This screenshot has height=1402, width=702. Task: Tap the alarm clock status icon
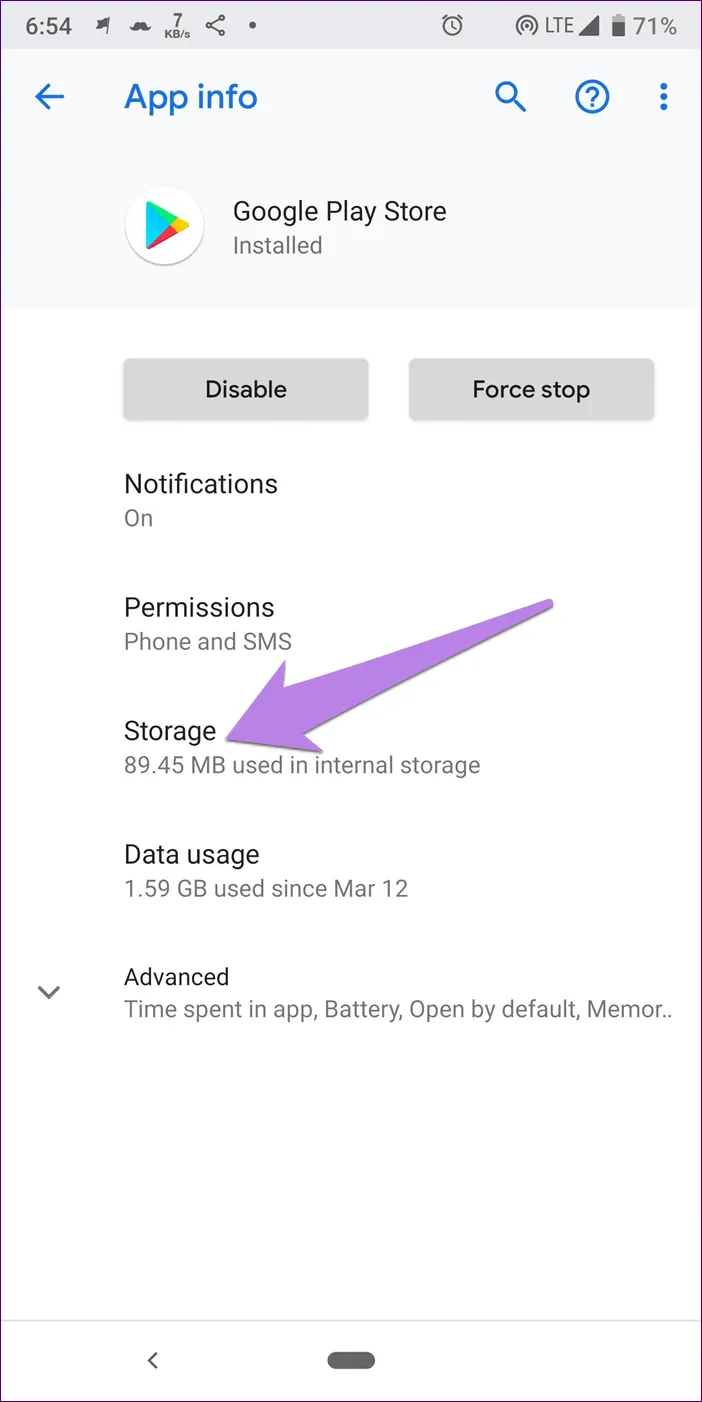[x=453, y=27]
